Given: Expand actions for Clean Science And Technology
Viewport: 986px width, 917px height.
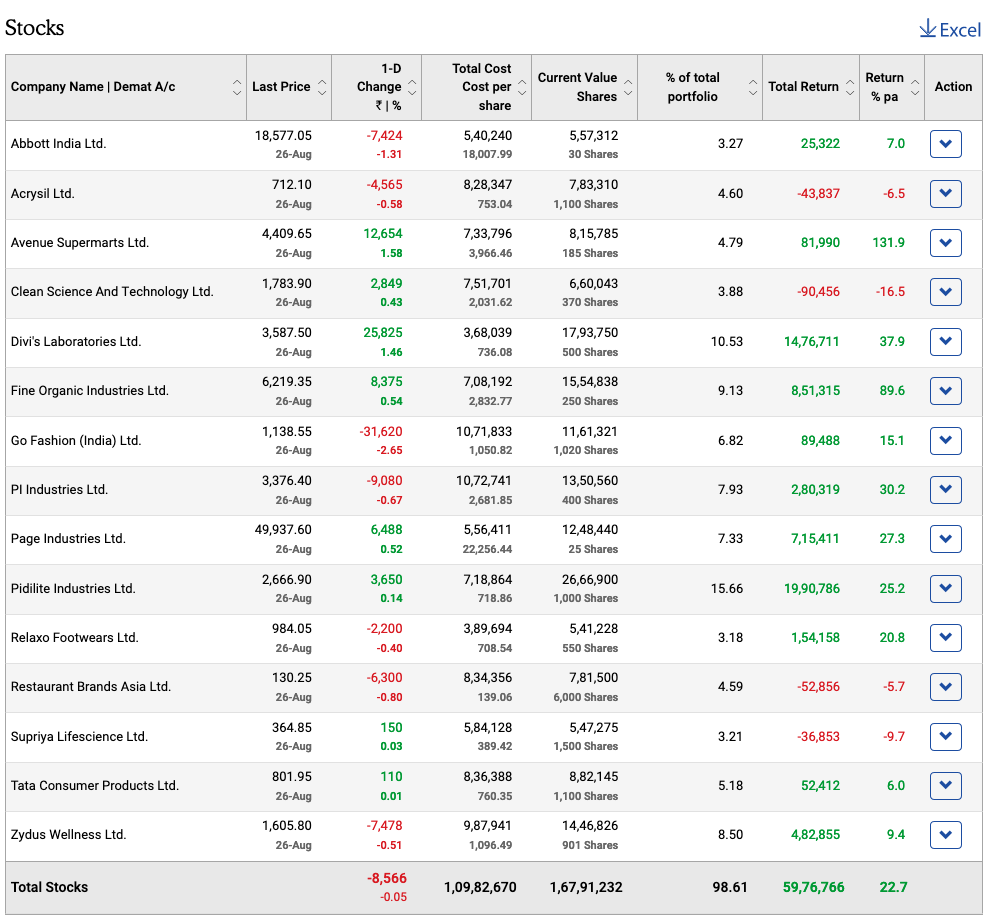Looking at the screenshot, I should 945,292.
